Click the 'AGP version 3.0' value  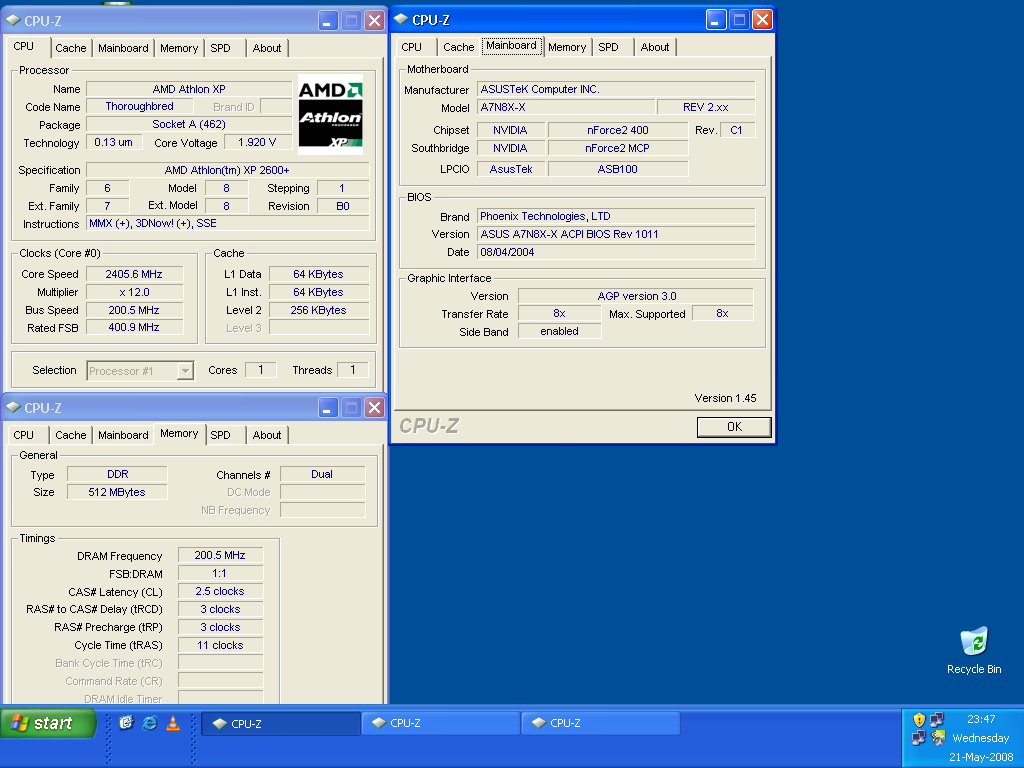click(636, 296)
